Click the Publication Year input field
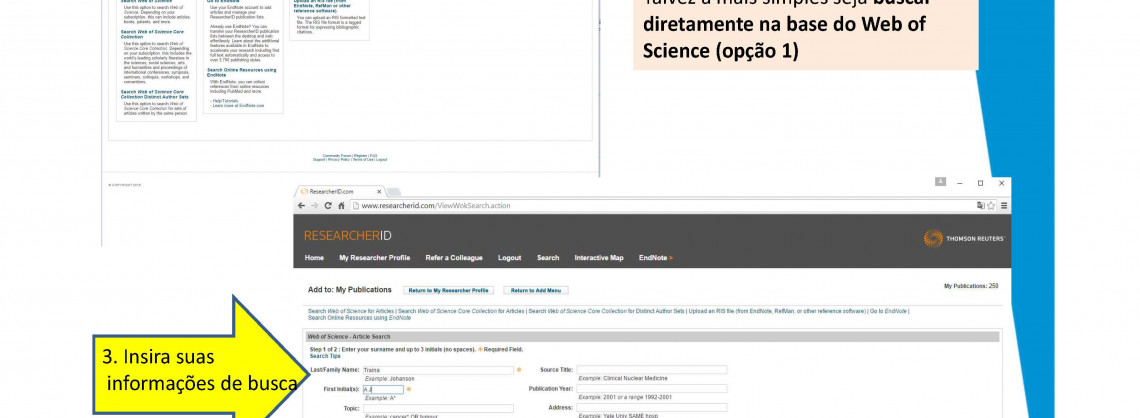This screenshot has height=418, width=1140. coord(651,389)
